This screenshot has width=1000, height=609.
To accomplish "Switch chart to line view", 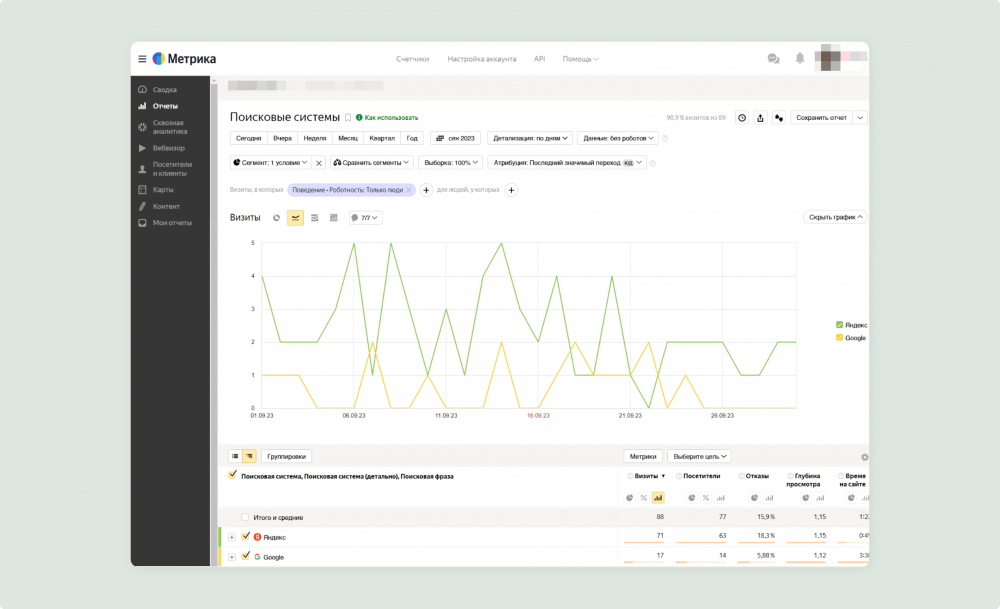I will click(295, 218).
